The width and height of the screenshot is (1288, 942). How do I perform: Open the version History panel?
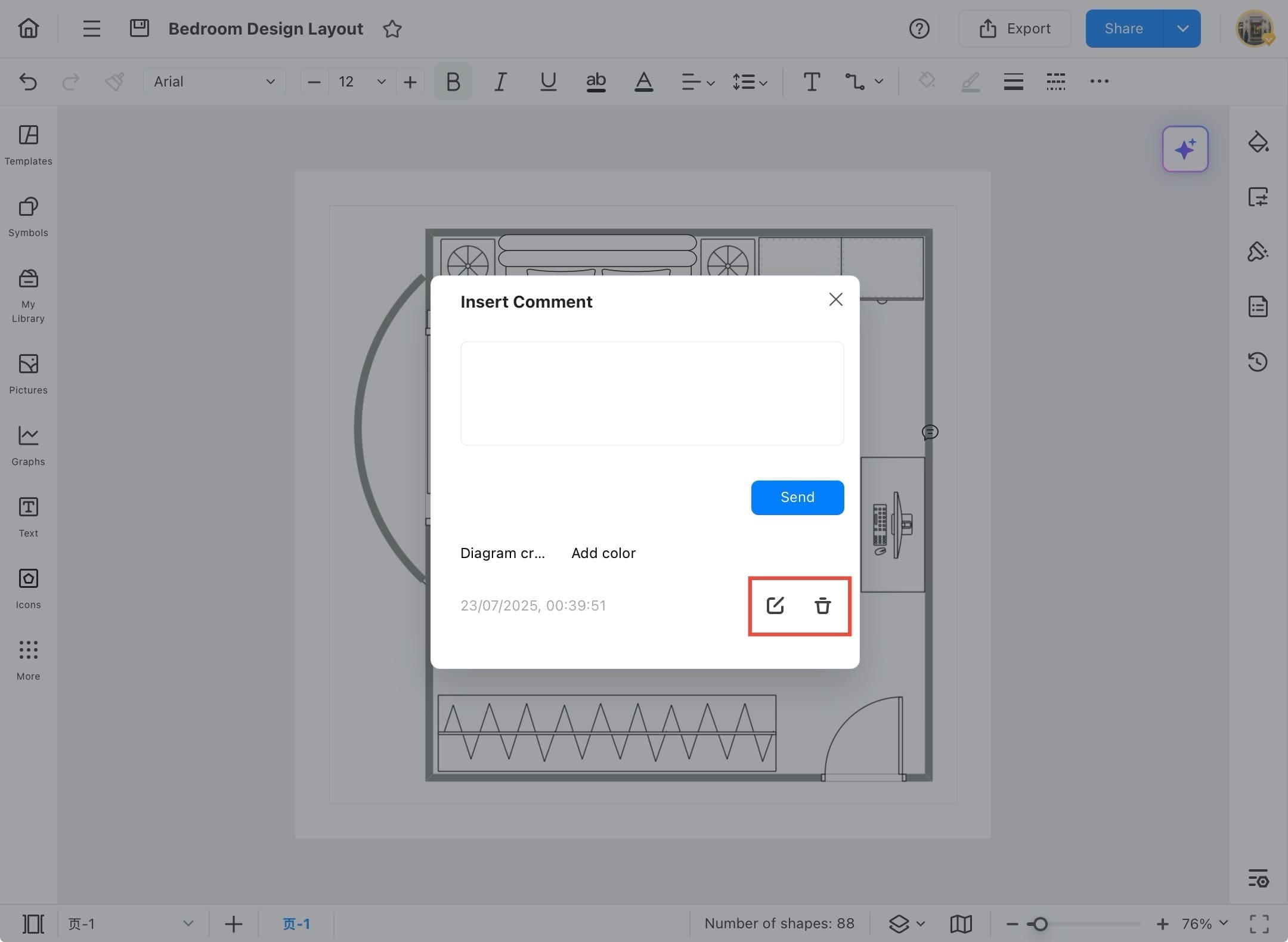(1258, 362)
